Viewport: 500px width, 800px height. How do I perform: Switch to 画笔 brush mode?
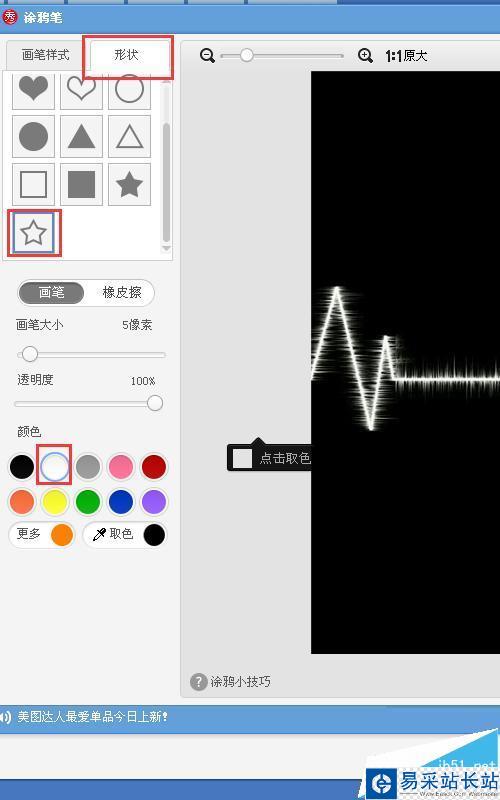click(51, 293)
